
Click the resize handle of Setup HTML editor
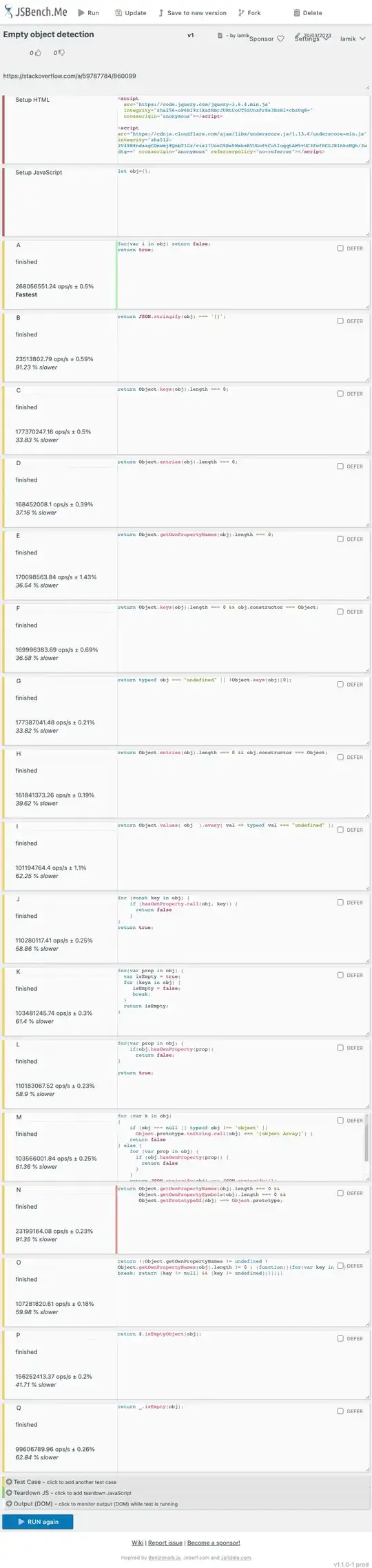366,161
